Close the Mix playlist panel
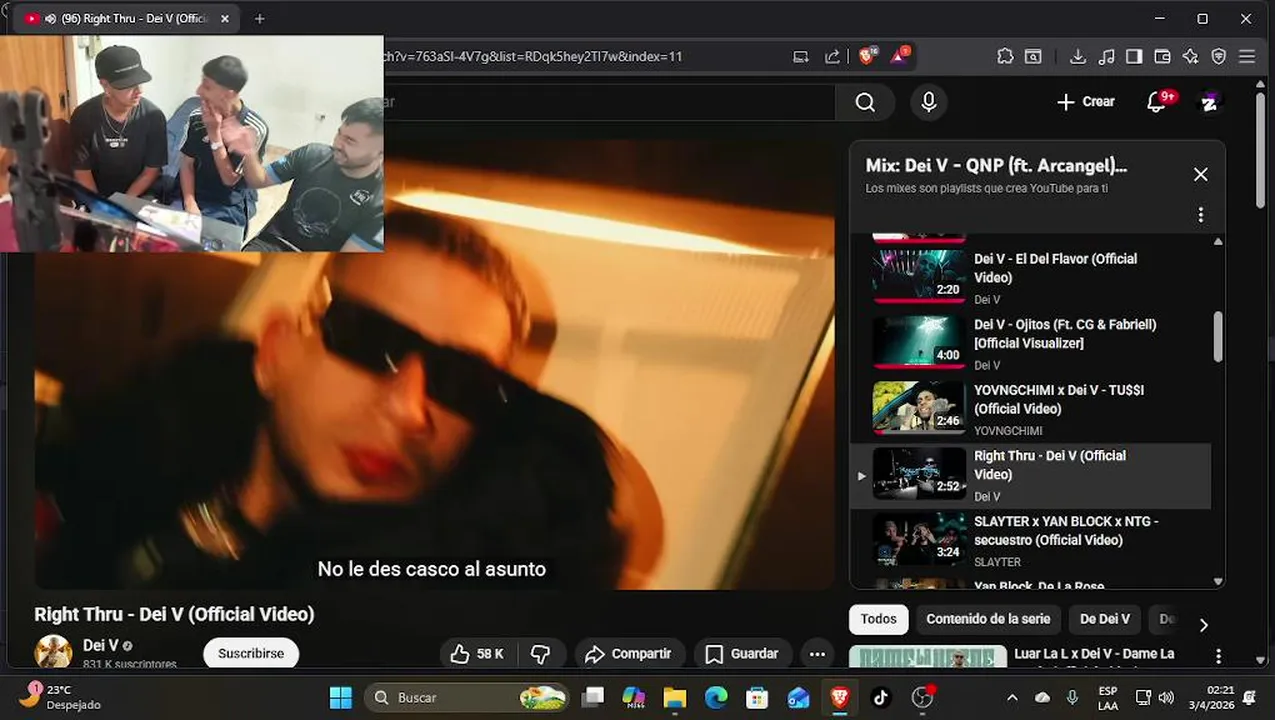 click(1201, 174)
